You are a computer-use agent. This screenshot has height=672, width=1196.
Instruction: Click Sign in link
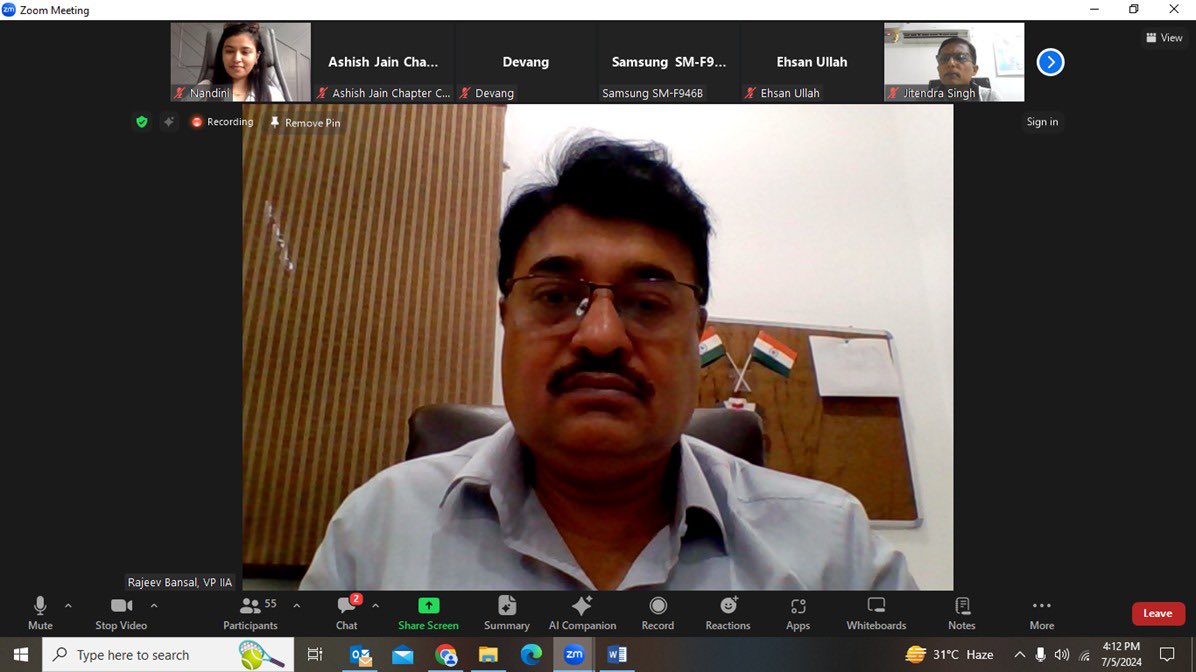[1042, 122]
